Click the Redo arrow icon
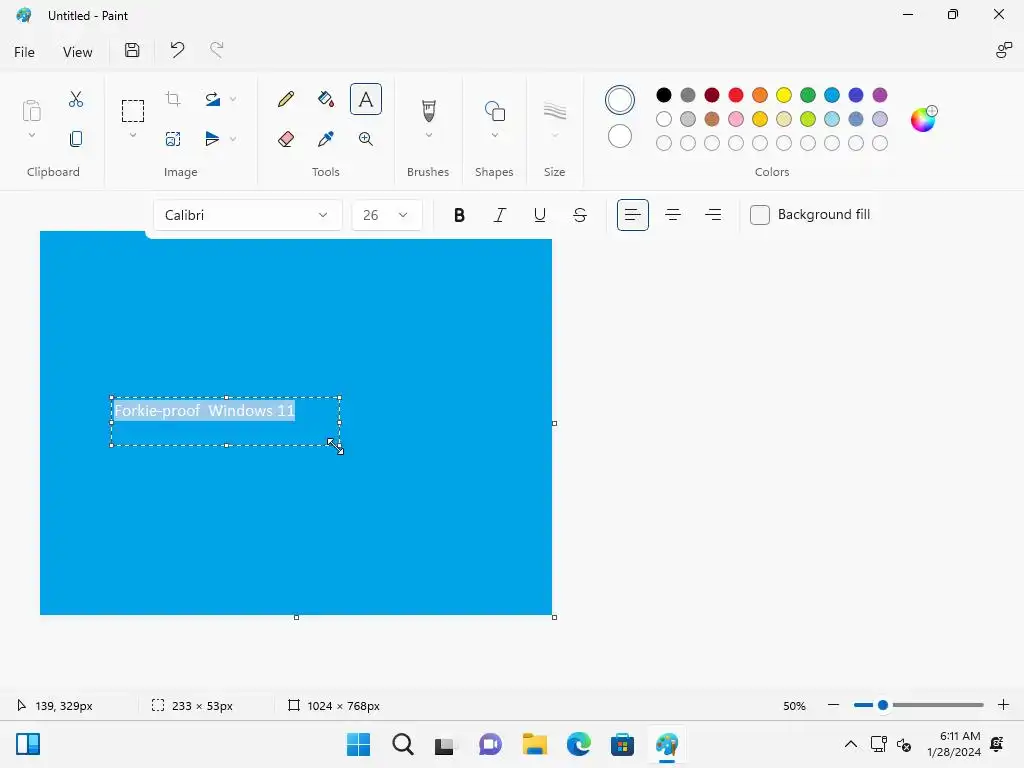This screenshot has height=768, width=1024. click(x=216, y=50)
